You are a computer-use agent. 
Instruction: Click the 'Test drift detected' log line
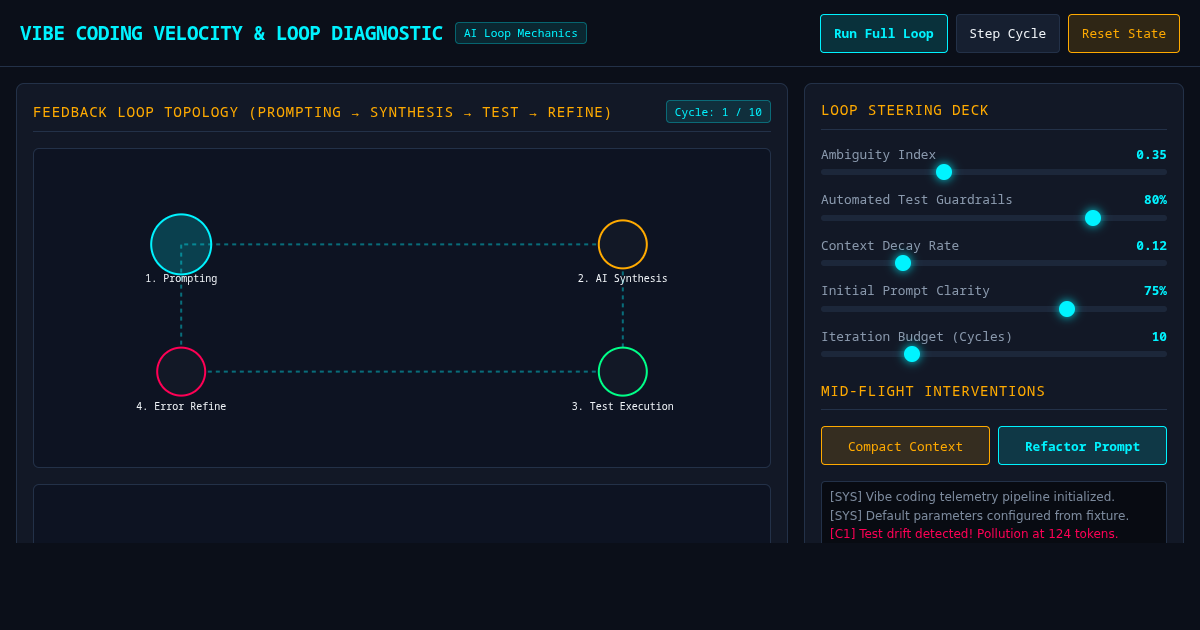(x=974, y=534)
